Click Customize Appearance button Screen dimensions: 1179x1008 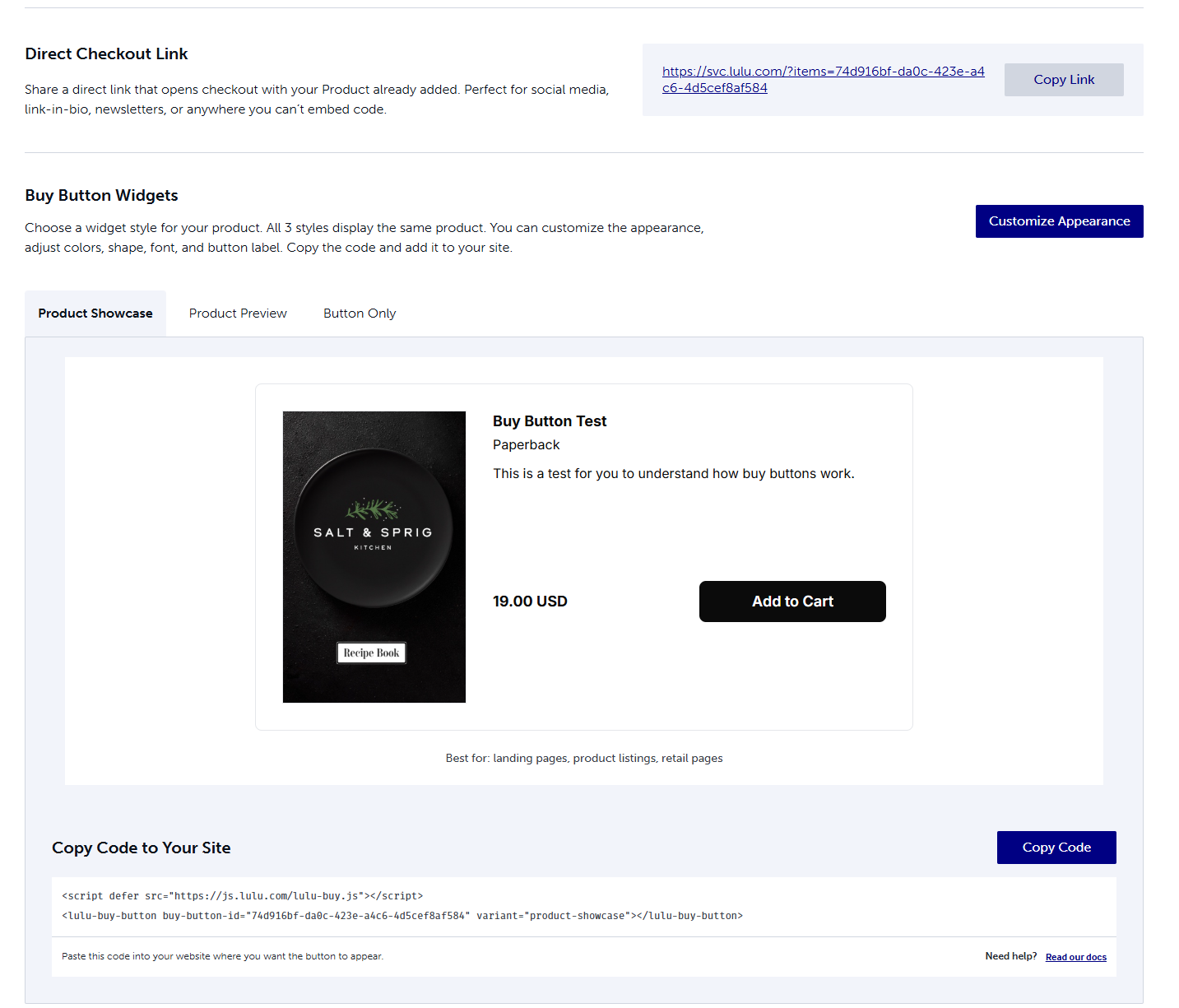point(1059,221)
